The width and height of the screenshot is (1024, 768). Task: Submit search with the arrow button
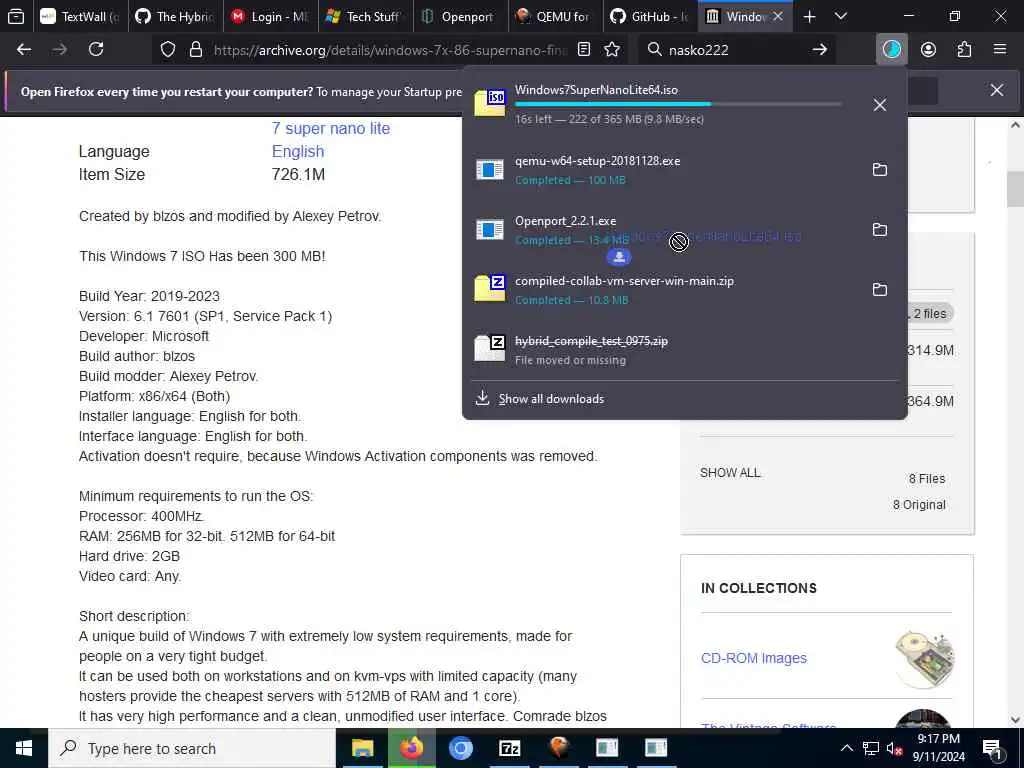coord(820,50)
